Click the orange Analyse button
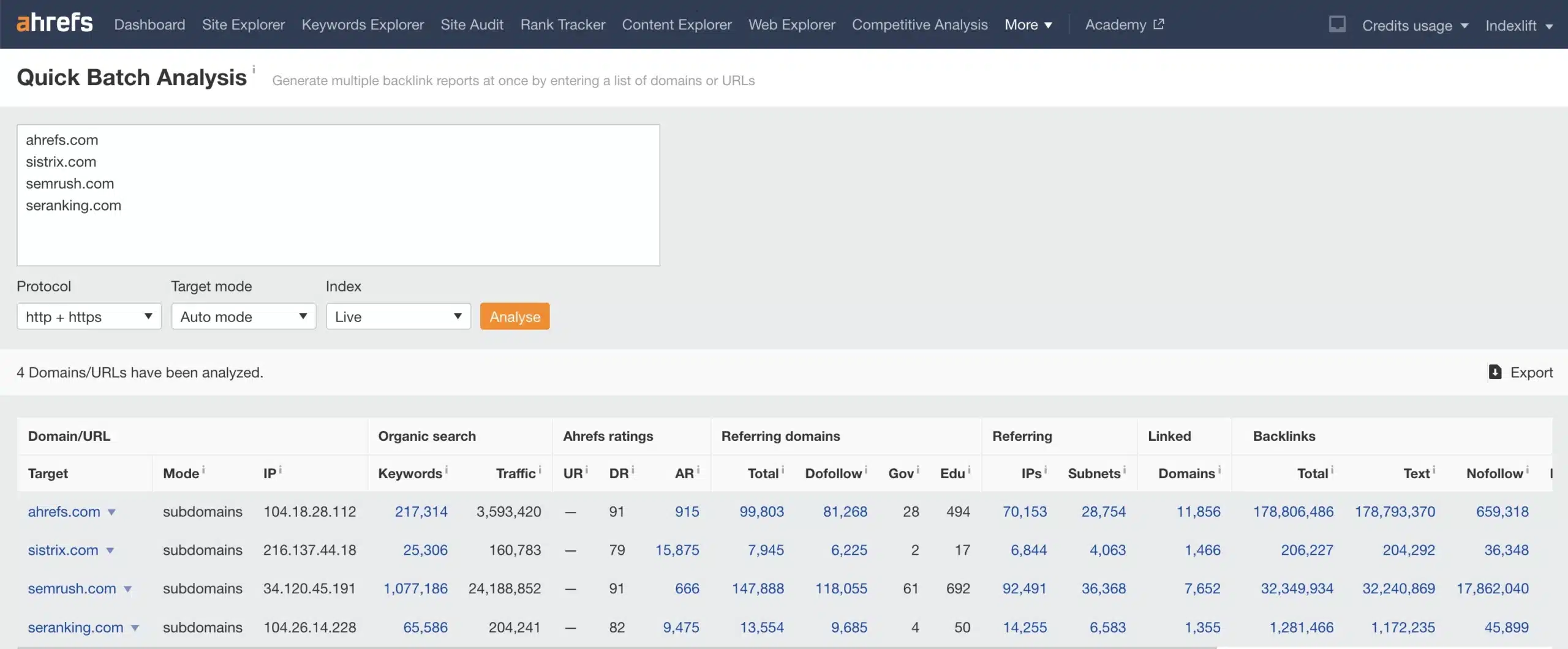The width and height of the screenshot is (1568, 649). tap(514, 317)
